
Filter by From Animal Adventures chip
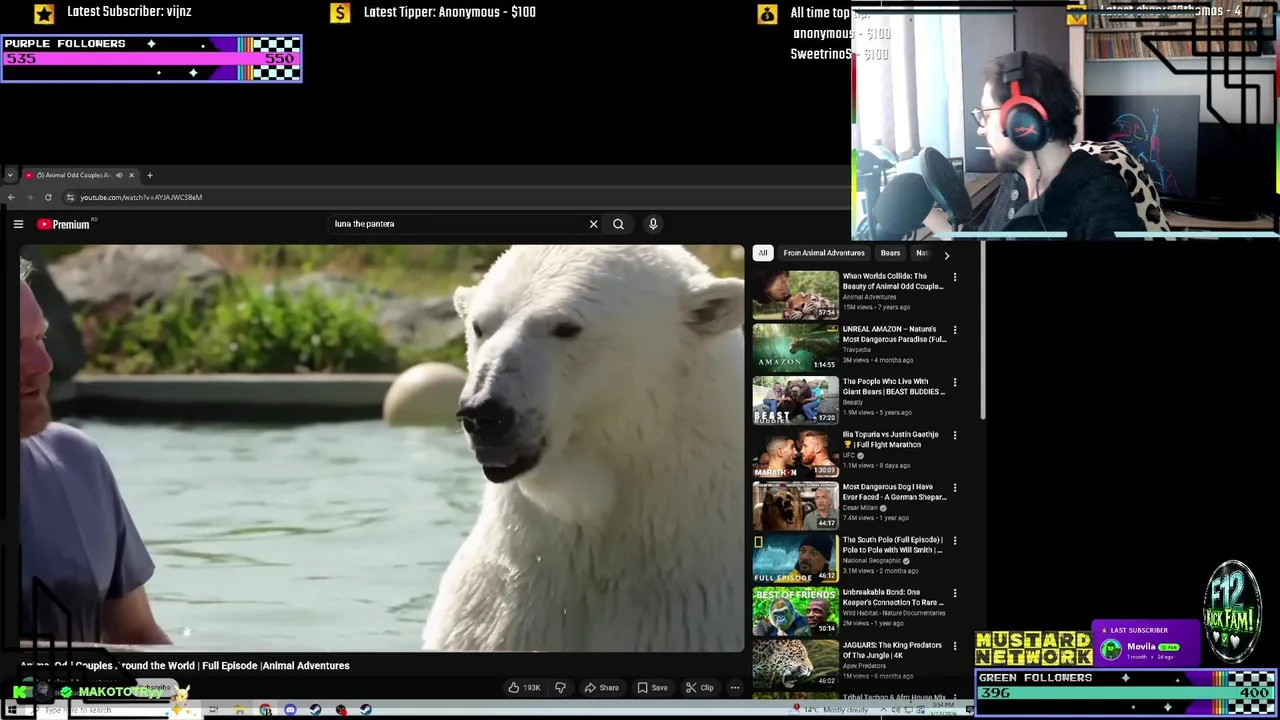tap(824, 253)
